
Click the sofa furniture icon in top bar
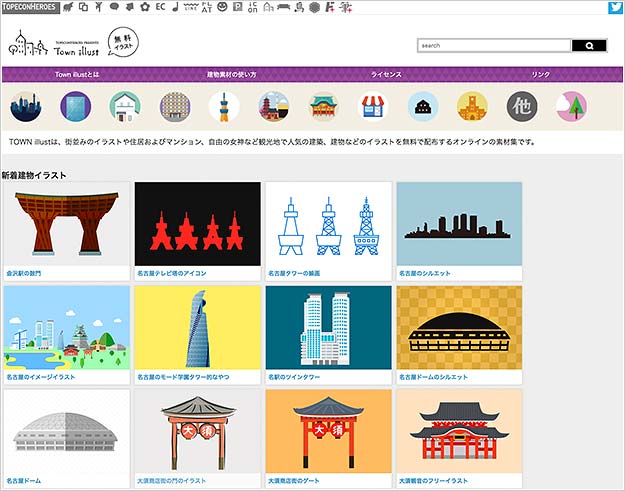(x=283, y=7)
